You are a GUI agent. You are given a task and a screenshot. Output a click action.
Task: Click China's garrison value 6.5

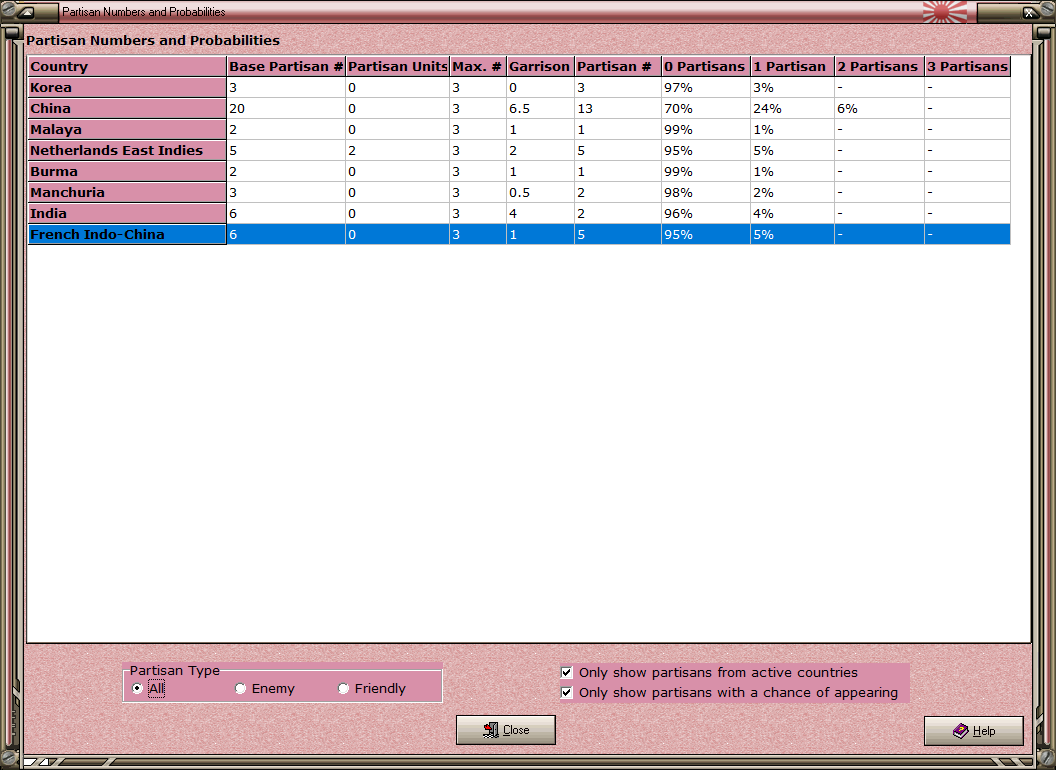coord(540,108)
